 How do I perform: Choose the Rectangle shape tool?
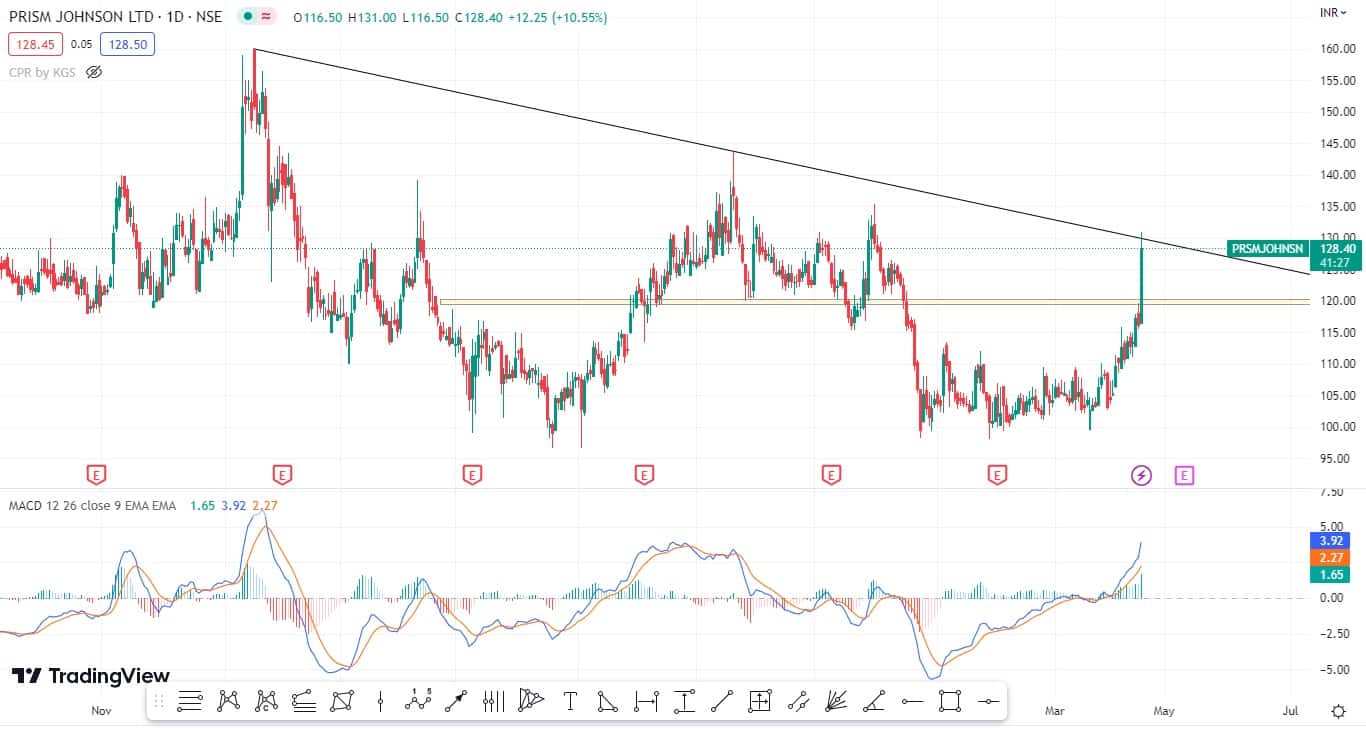point(950,701)
